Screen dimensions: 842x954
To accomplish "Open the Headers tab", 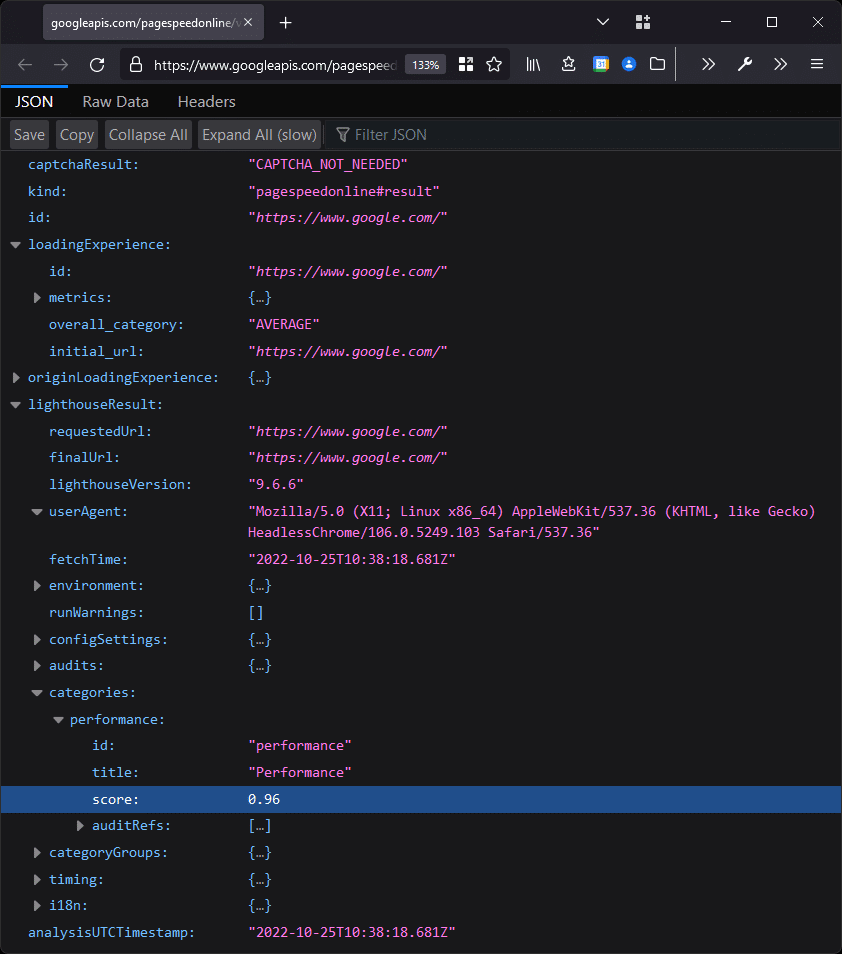I will [x=206, y=101].
